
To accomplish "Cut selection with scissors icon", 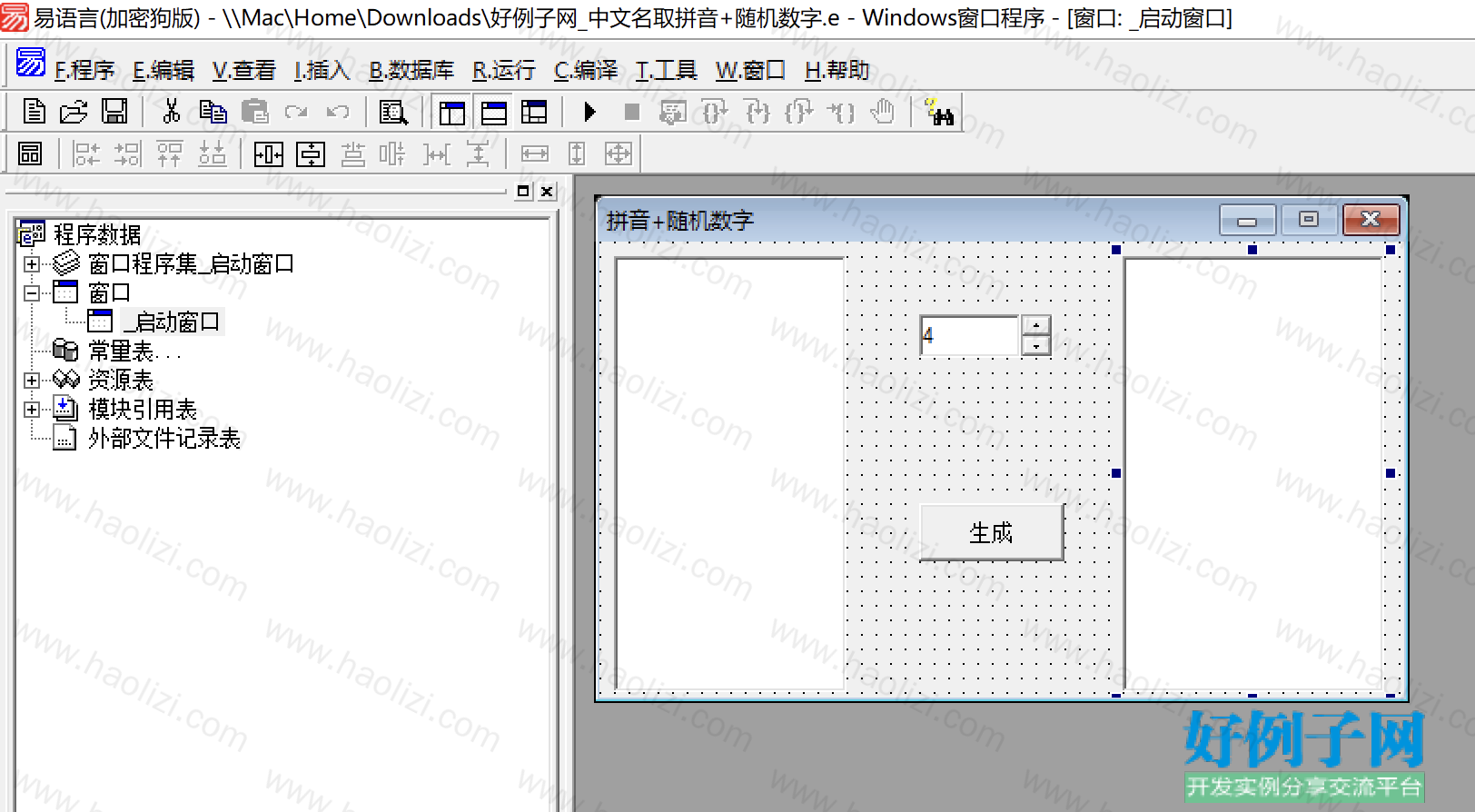I will (171, 112).
